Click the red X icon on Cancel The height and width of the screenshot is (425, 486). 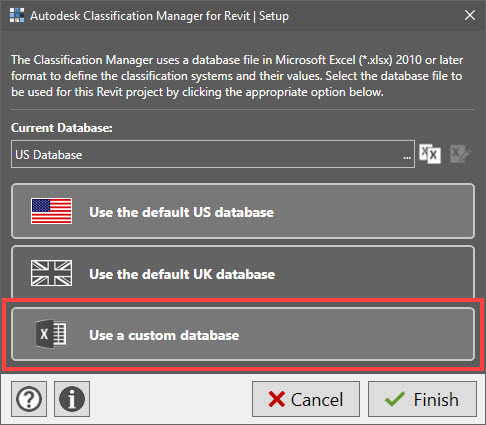[x=277, y=399]
